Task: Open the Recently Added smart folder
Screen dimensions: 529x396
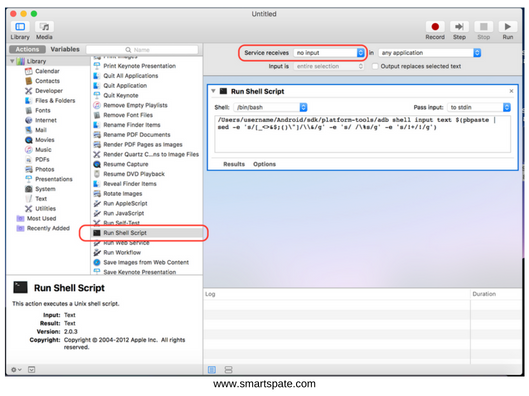Action: point(48,228)
